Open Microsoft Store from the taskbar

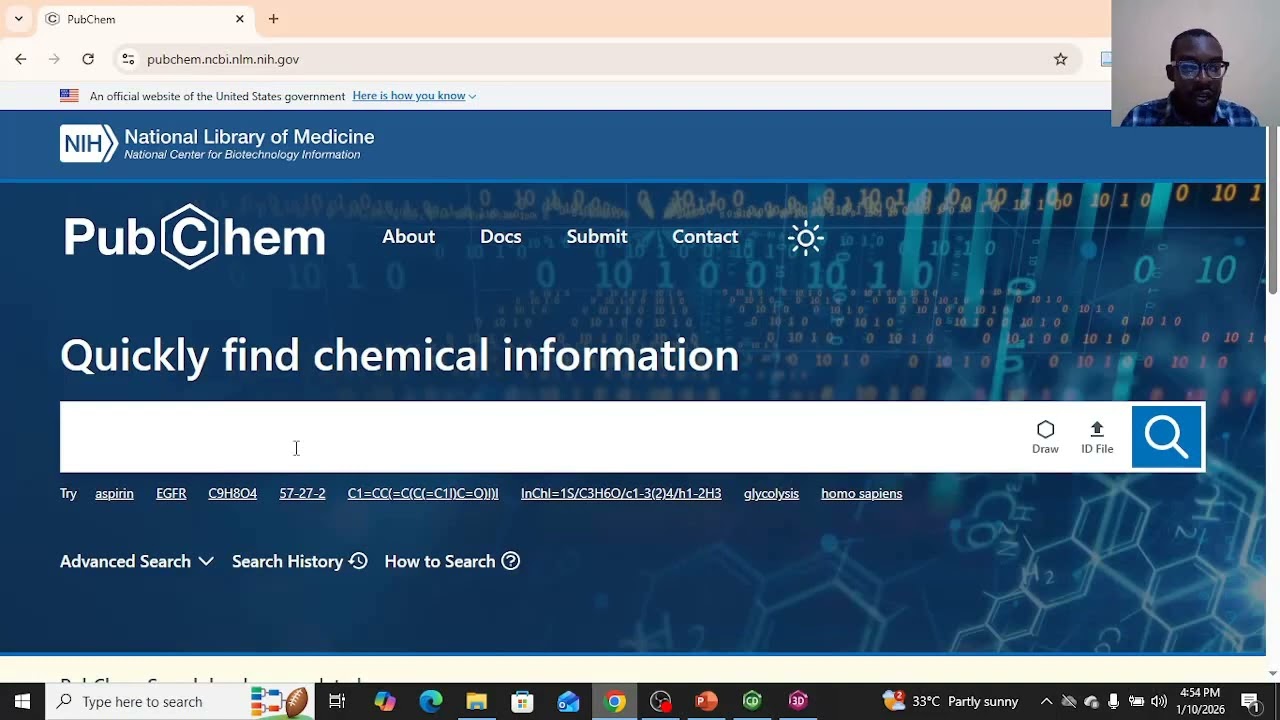523,702
